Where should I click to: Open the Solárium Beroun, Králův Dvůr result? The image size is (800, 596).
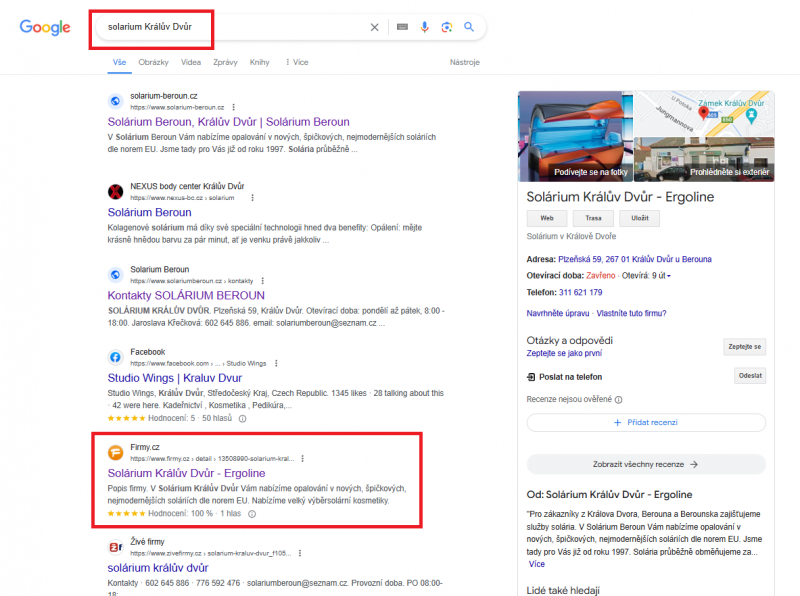click(x=229, y=122)
